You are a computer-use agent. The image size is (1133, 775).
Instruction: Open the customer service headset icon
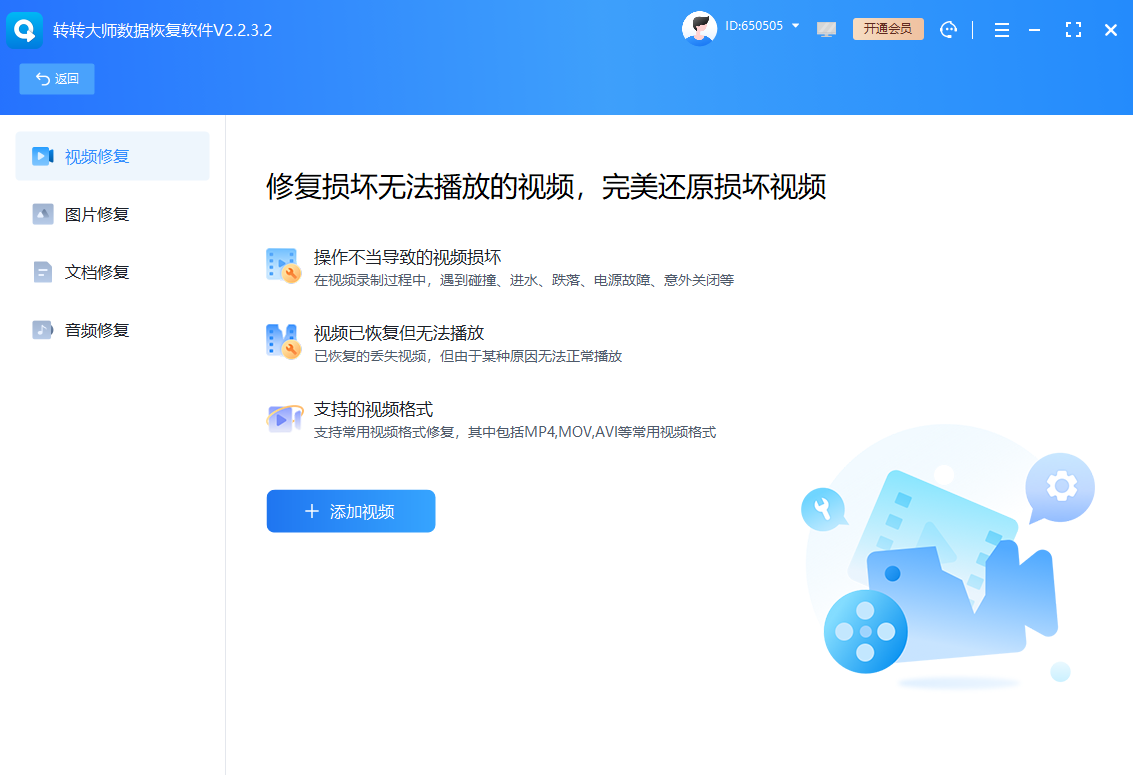tap(948, 29)
